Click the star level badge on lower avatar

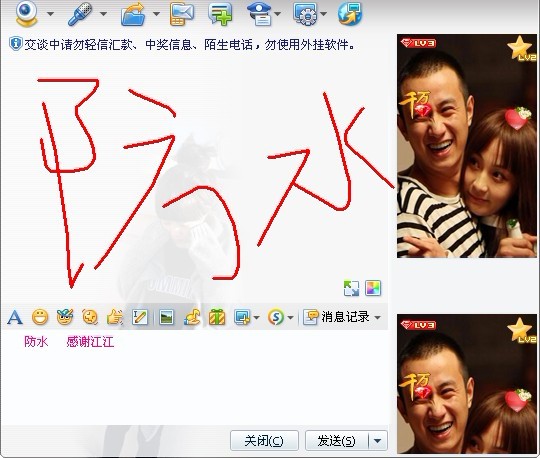coord(521,330)
